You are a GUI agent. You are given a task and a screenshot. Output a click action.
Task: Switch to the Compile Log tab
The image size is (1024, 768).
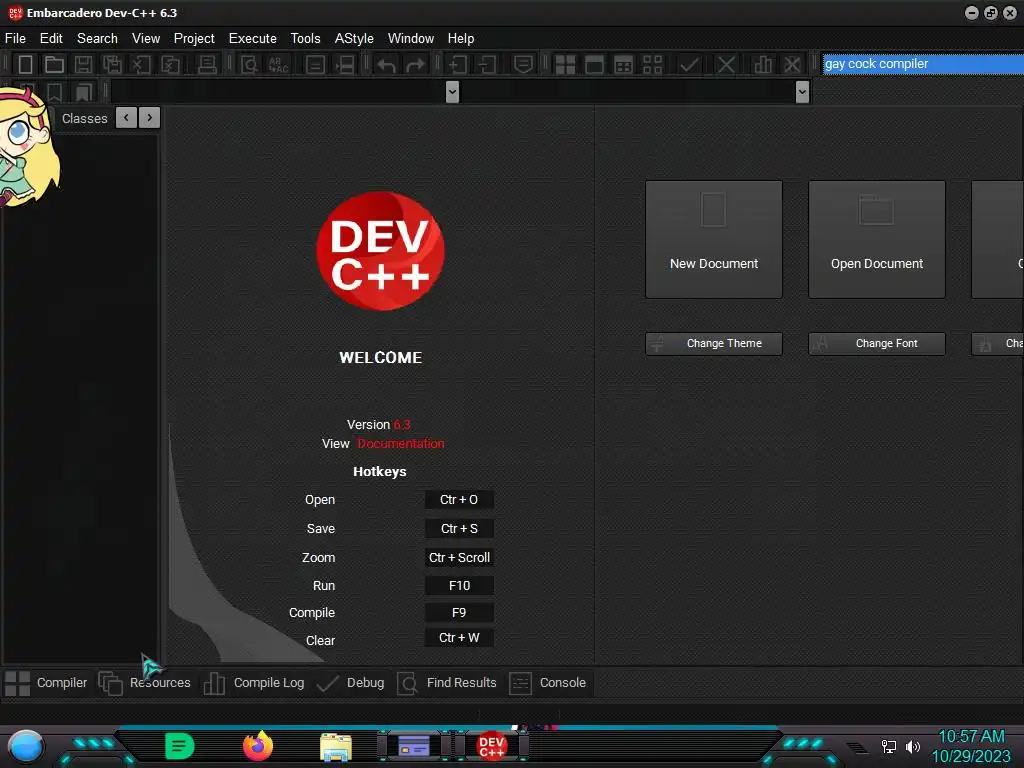(254, 683)
